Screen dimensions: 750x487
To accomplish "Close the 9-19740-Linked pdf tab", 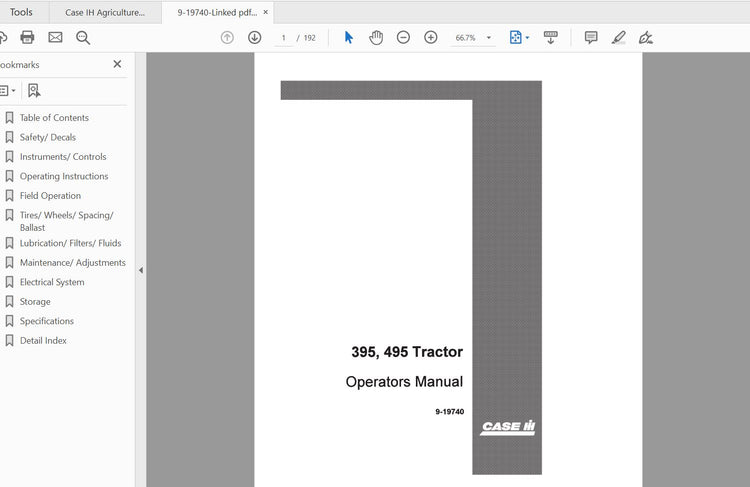I will 265,12.
